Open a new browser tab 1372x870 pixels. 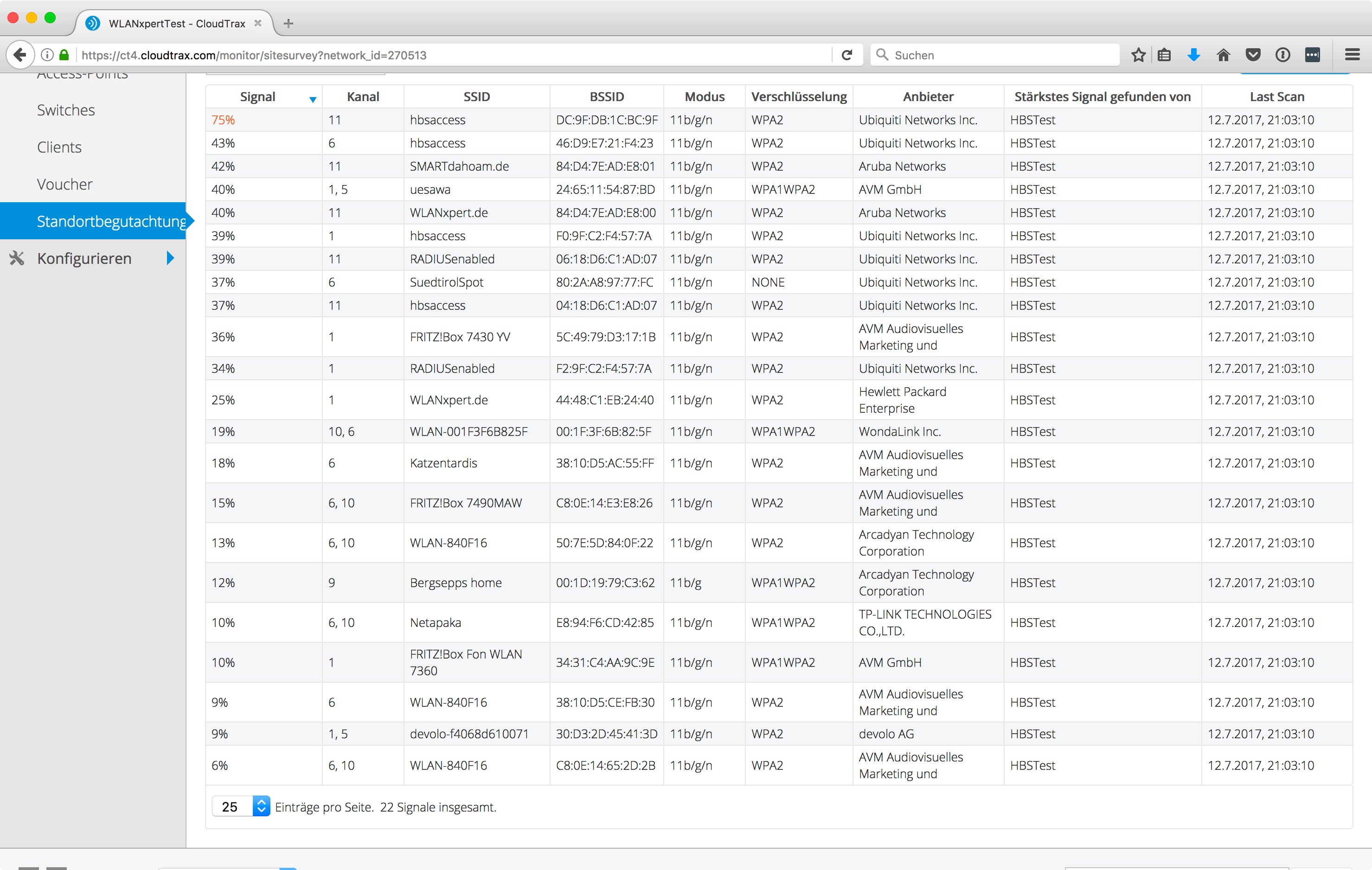(289, 23)
